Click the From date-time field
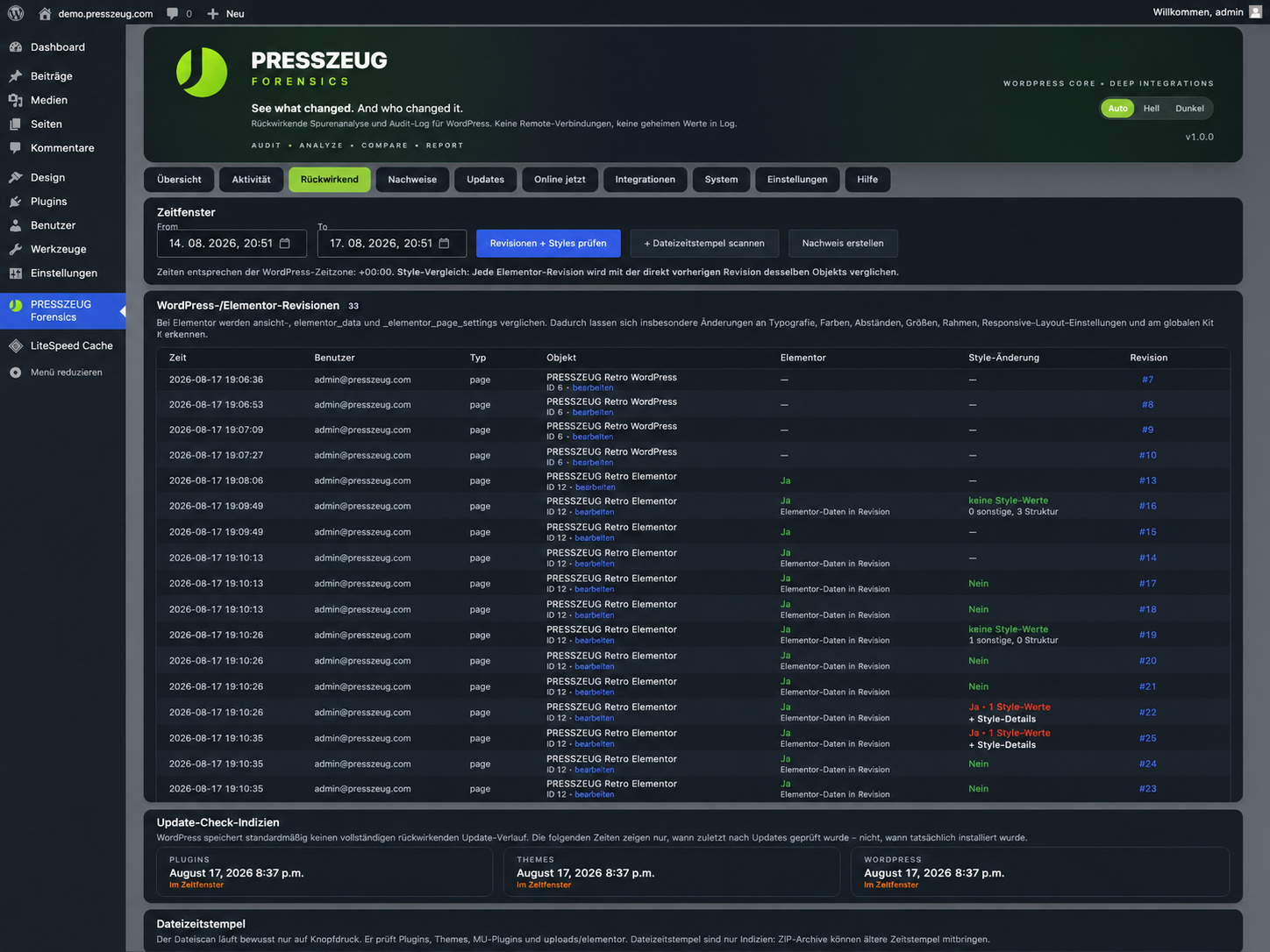Image resolution: width=1270 pixels, height=952 pixels. coord(232,244)
